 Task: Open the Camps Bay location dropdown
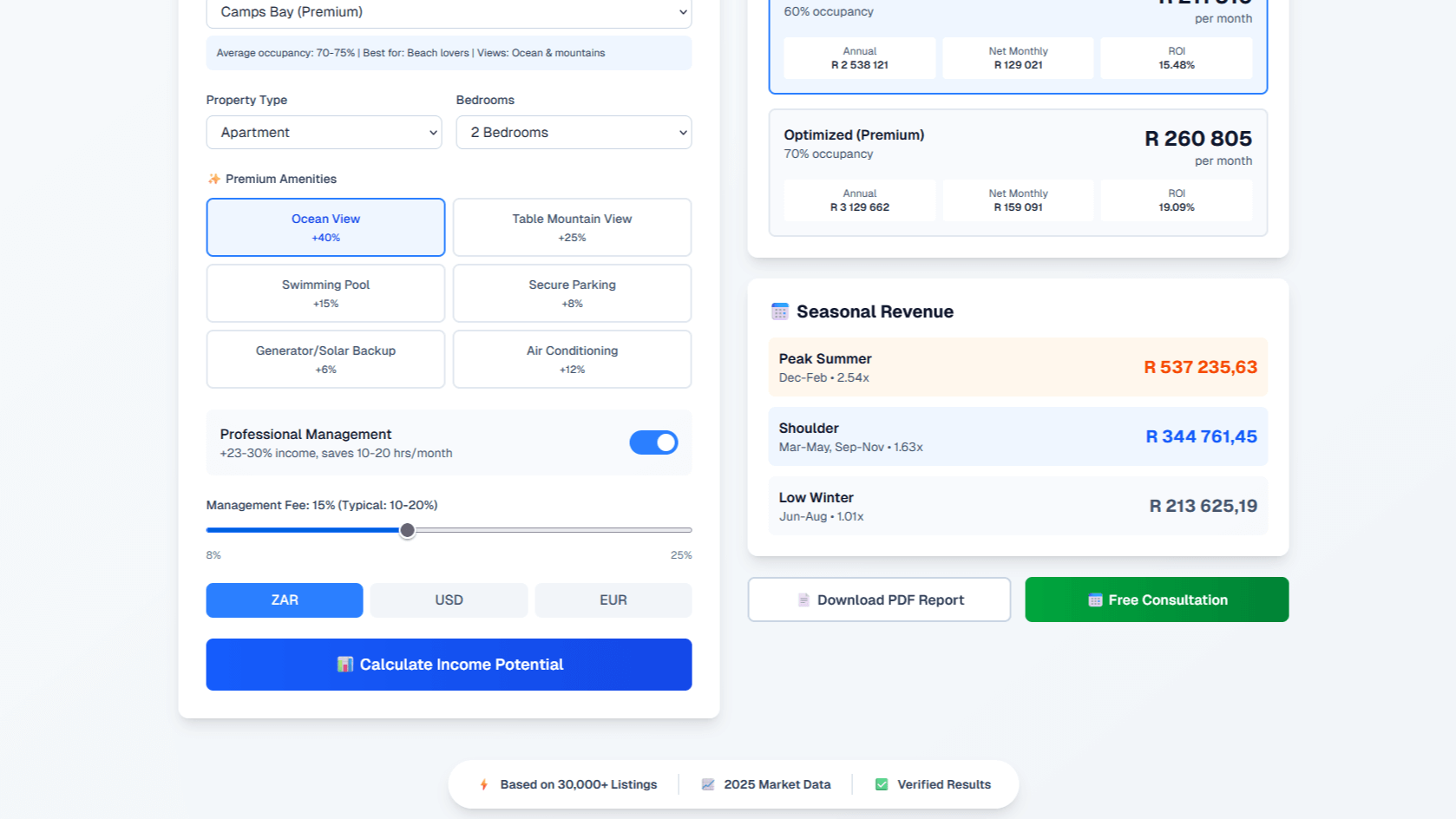click(x=449, y=12)
